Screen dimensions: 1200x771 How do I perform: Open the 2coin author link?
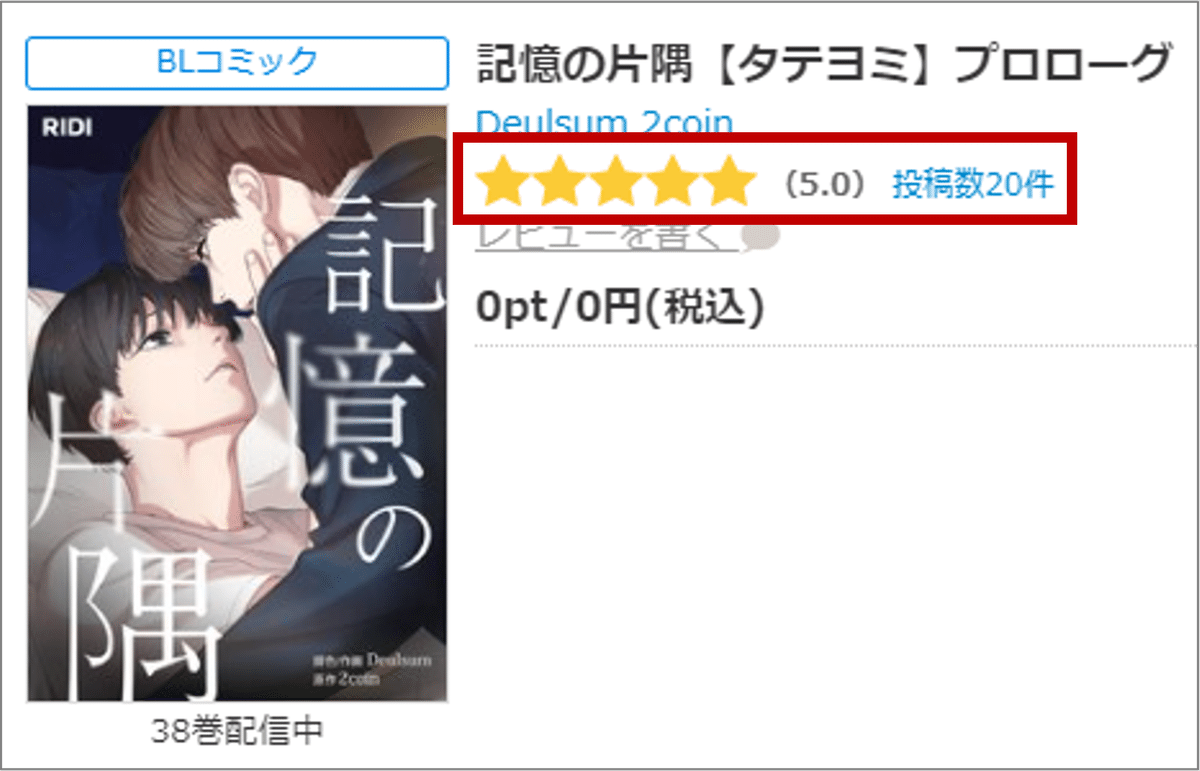(x=685, y=122)
